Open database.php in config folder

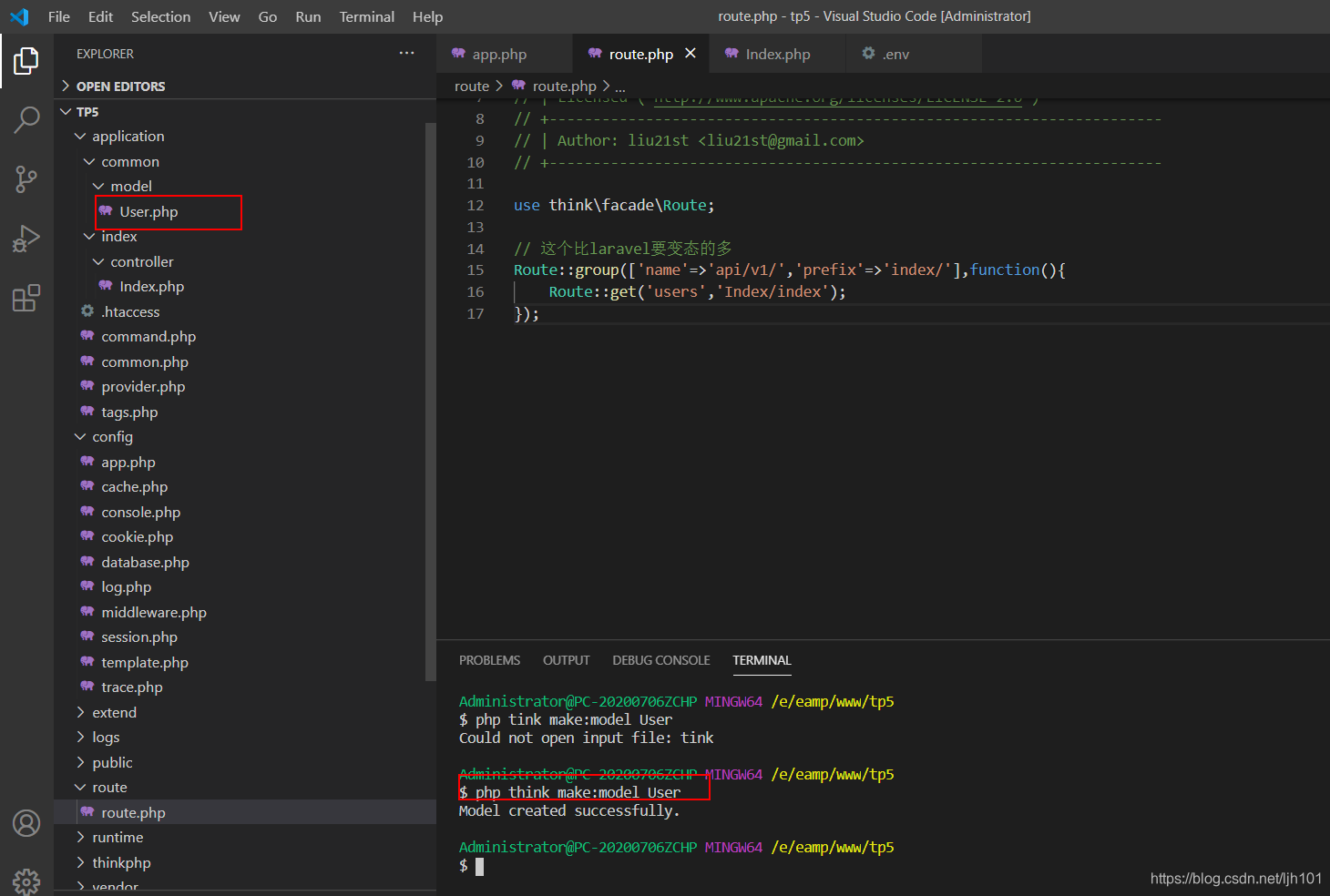click(x=145, y=563)
